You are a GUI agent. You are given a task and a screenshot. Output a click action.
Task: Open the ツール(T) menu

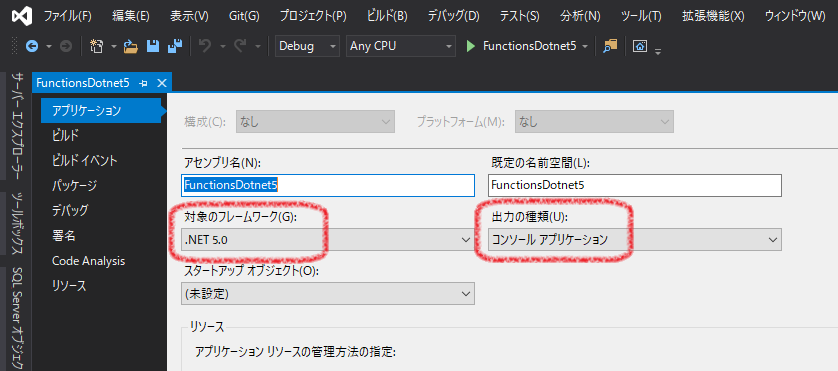click(641, 16)
